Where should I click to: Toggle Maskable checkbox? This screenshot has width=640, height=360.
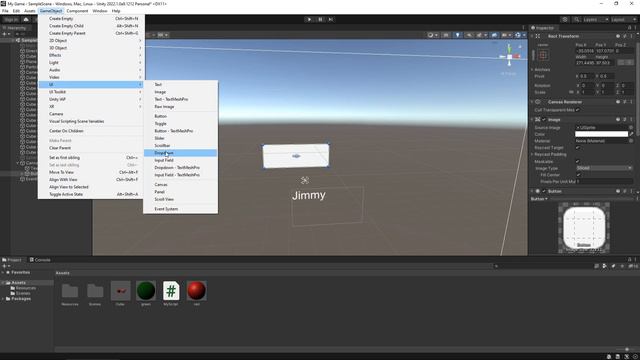[x=578, y=162]
